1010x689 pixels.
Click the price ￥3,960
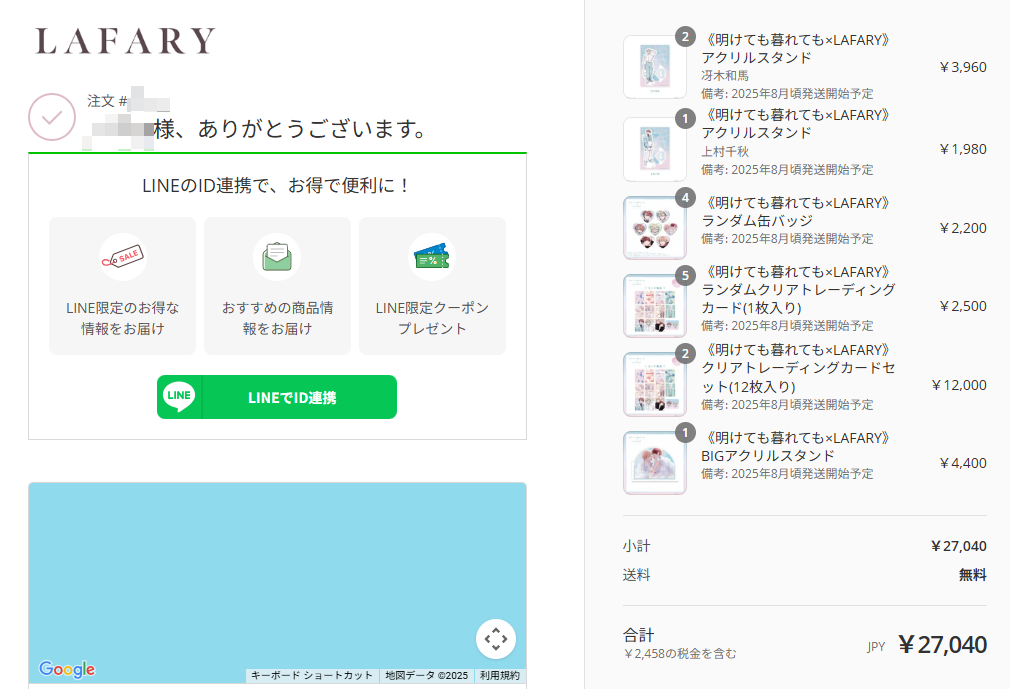click(963, 67)
